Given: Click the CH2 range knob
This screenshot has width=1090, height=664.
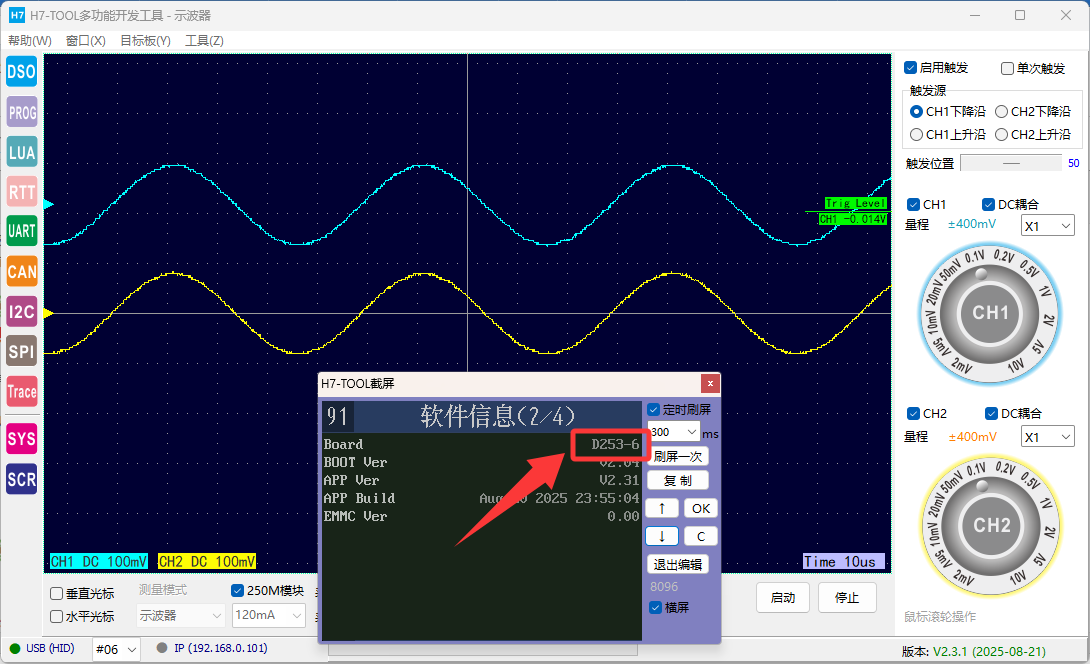Looking at the screenshot, I should click(991, 526).
